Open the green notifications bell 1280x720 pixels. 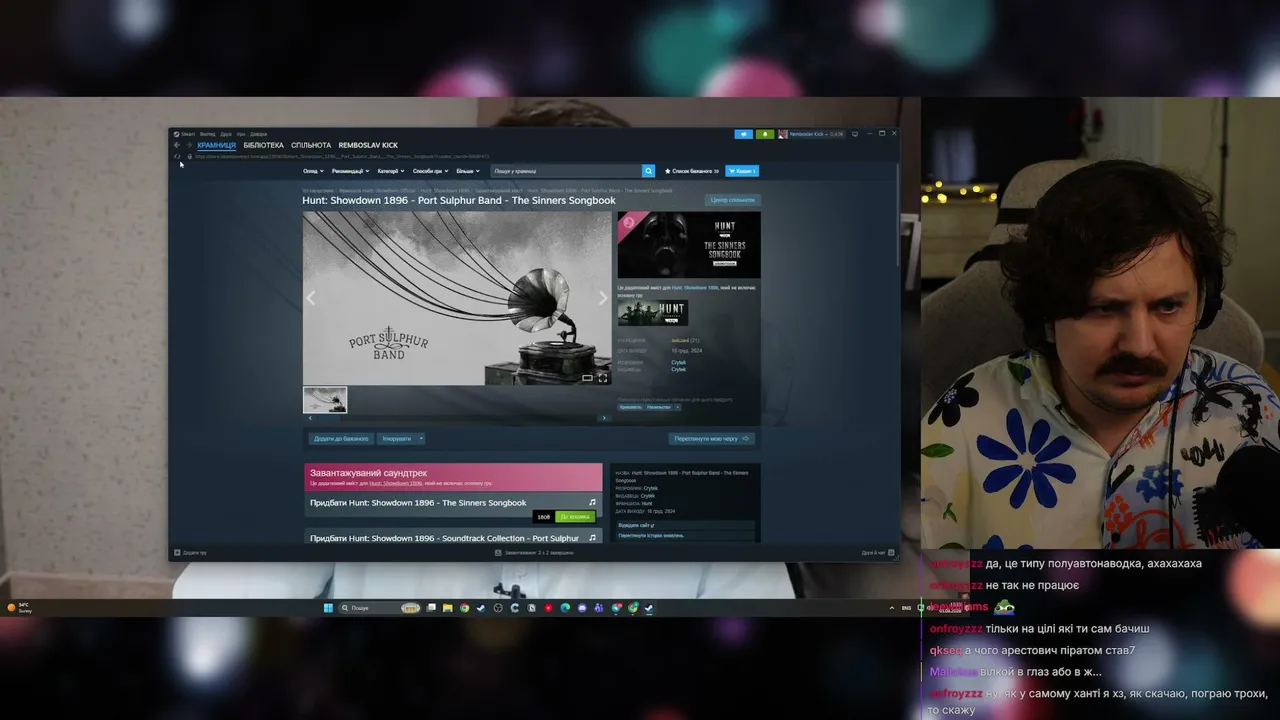[765, 134]
